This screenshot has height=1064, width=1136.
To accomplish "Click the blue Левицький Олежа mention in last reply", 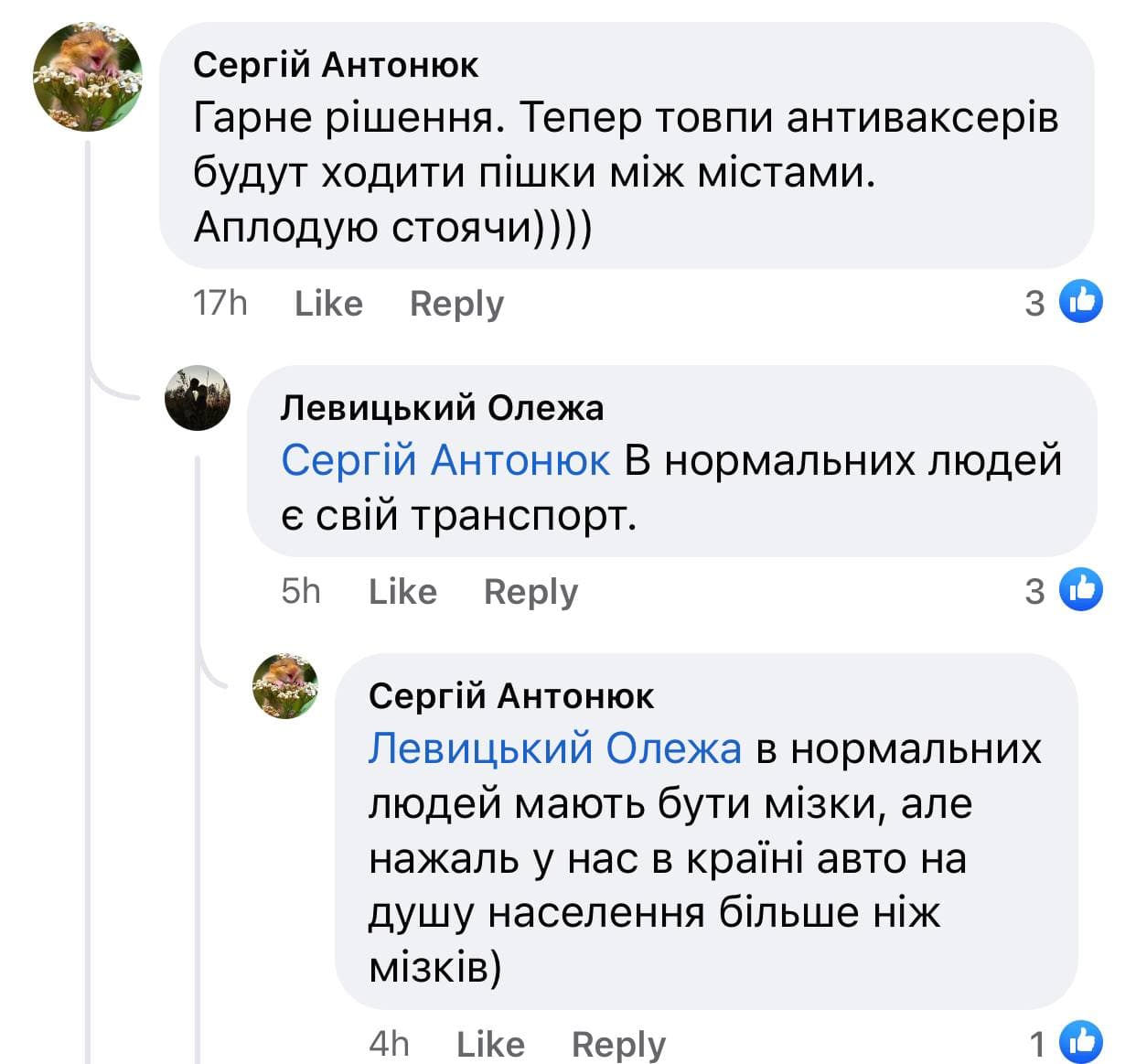I will point(555,748).
